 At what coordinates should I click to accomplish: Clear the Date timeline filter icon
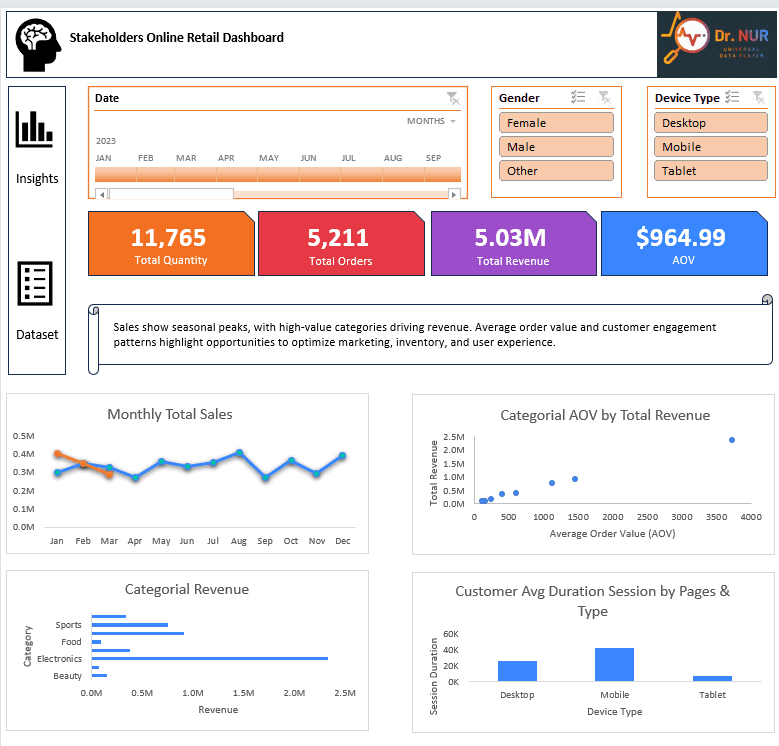[x=453, y=98]
